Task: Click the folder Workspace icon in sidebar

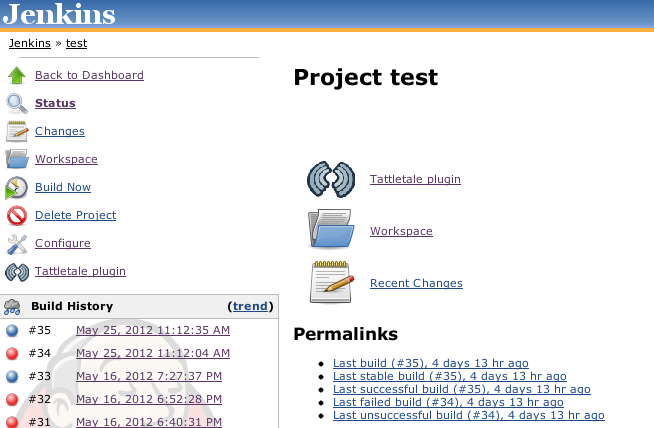Action: coord(17,159)
